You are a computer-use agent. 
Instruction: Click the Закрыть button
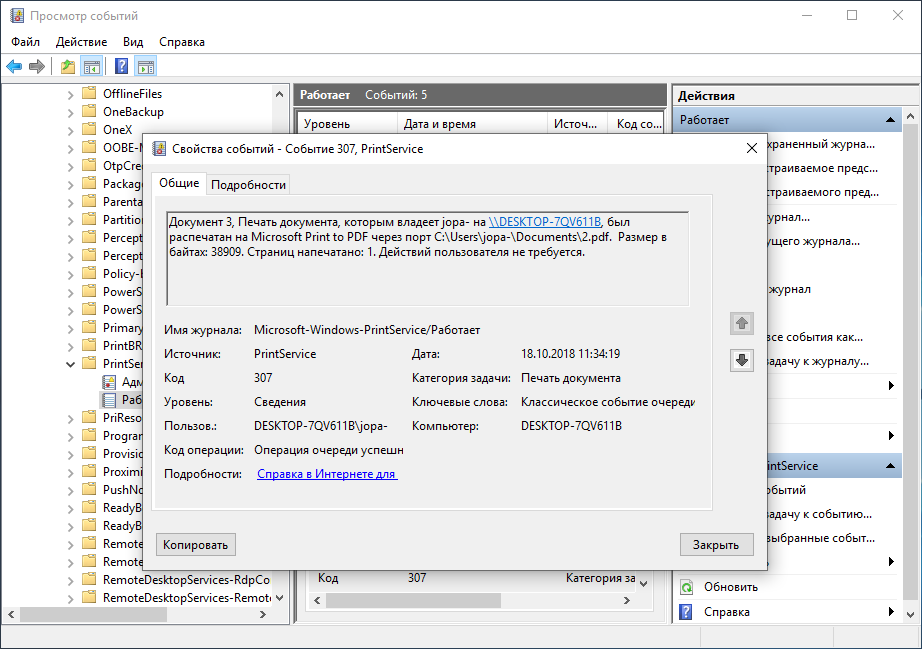coord(716,545)
